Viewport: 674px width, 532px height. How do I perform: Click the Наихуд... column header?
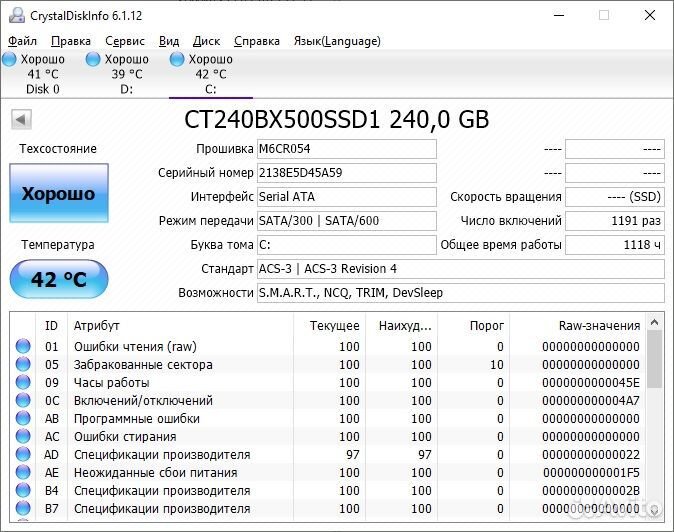tap(402, 326)
